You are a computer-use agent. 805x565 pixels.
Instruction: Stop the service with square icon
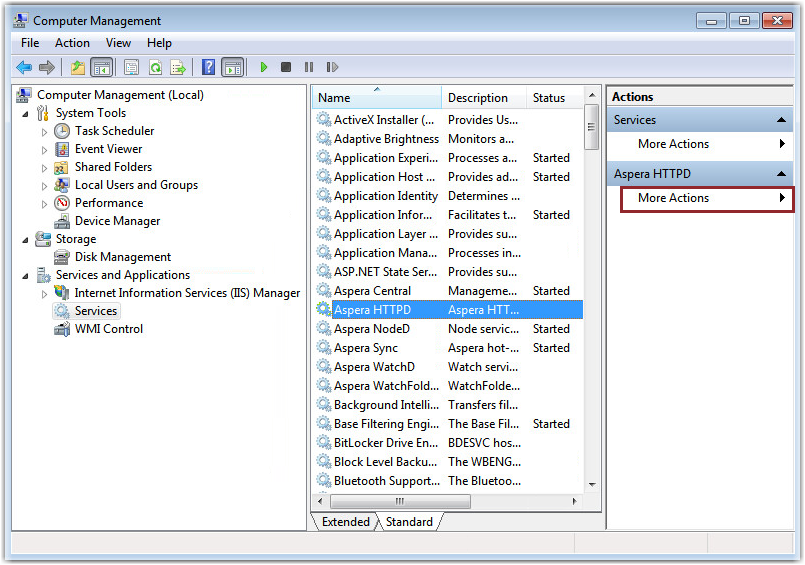coord(286,67)
